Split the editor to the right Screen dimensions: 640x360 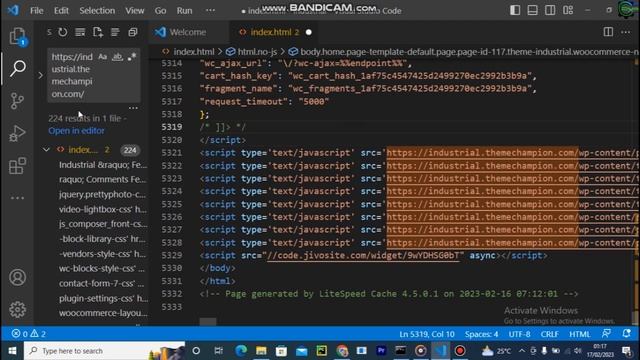(x=608, y=32)
